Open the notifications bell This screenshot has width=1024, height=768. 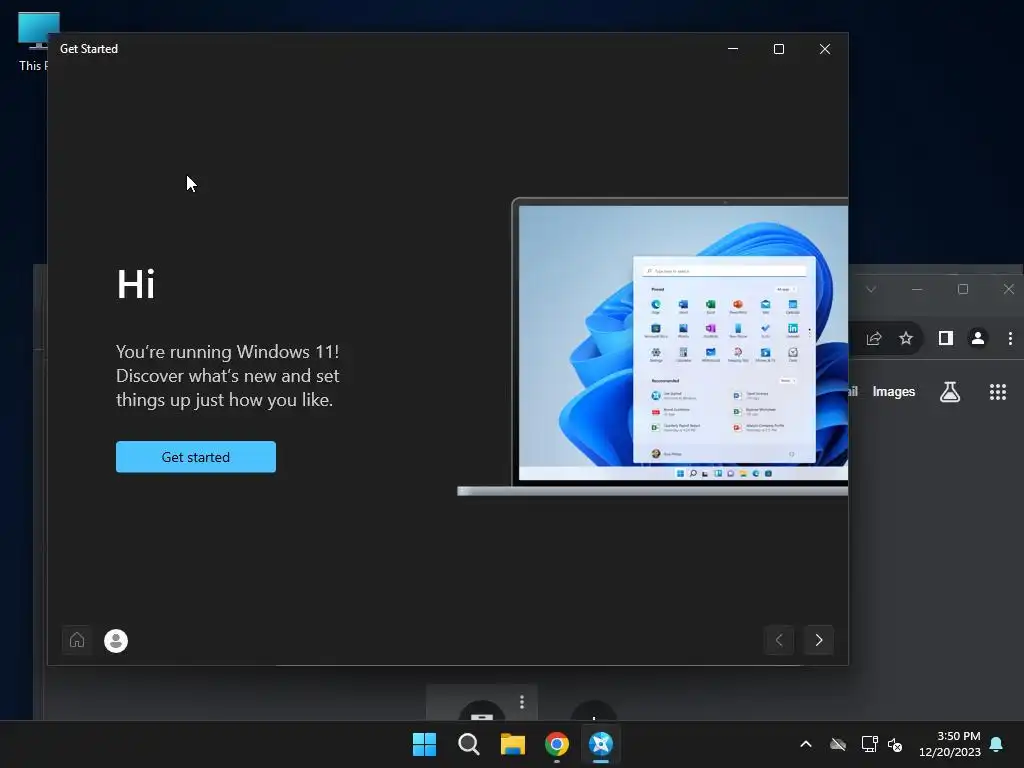pyautogui.click(x=996, y=744)
